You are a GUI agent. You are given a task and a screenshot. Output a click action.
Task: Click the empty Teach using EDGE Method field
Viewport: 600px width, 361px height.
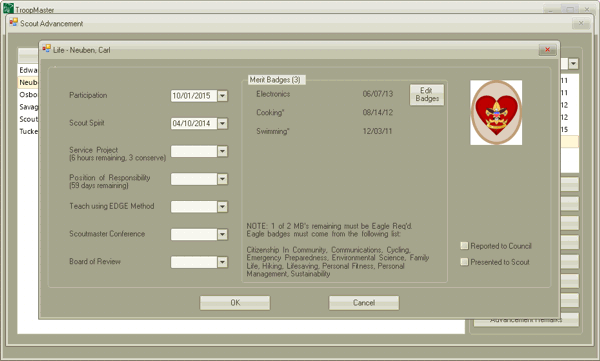click(x=194, y=207)
